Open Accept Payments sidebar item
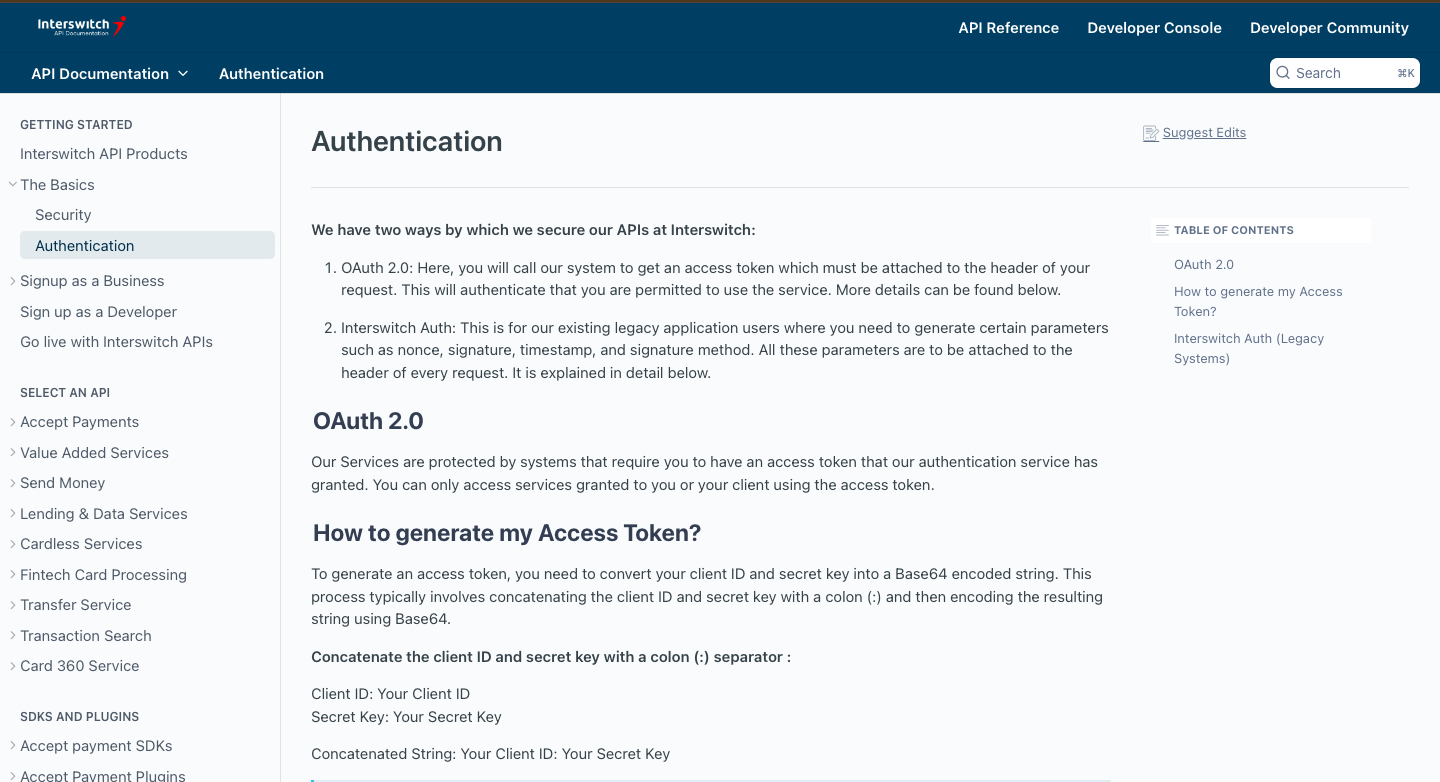1440x782 pixels. [79, 422]
